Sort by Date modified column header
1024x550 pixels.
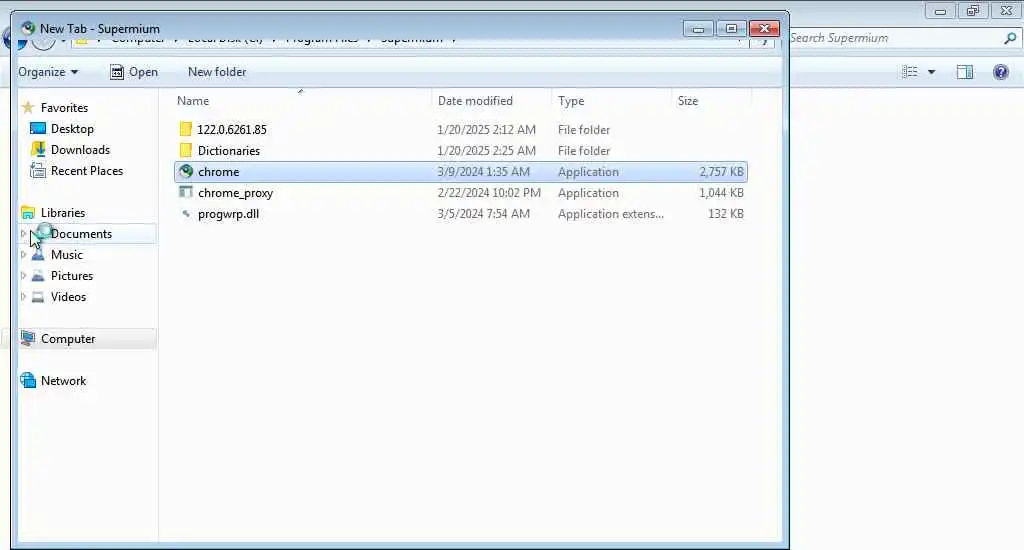[475, 101]
